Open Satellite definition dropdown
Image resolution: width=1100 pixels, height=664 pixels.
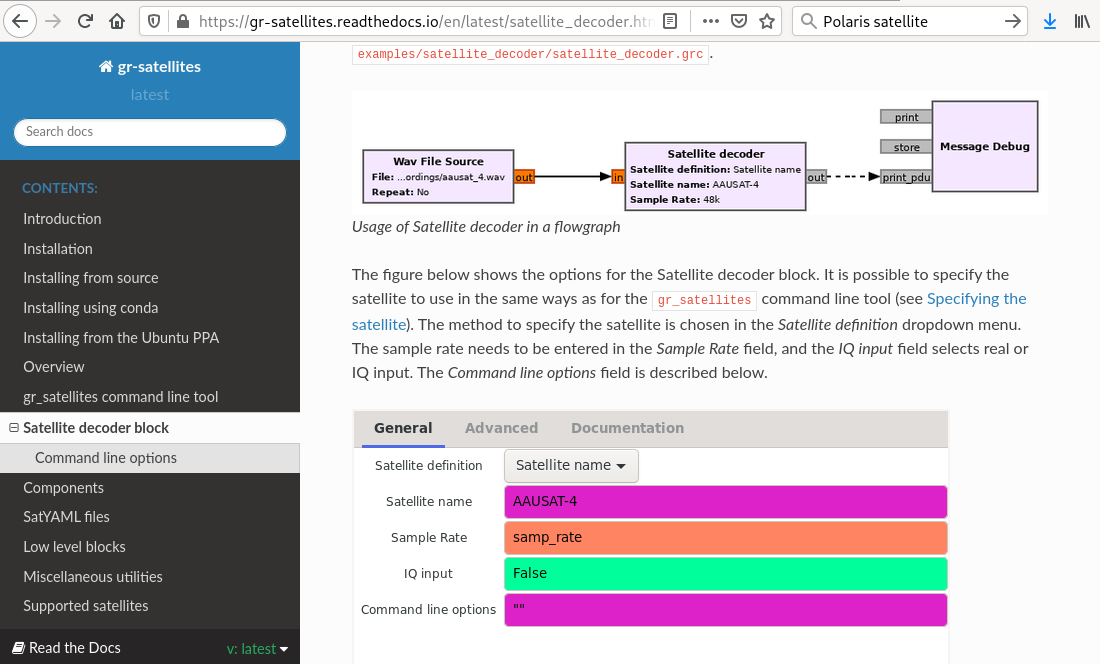point(571,466)
